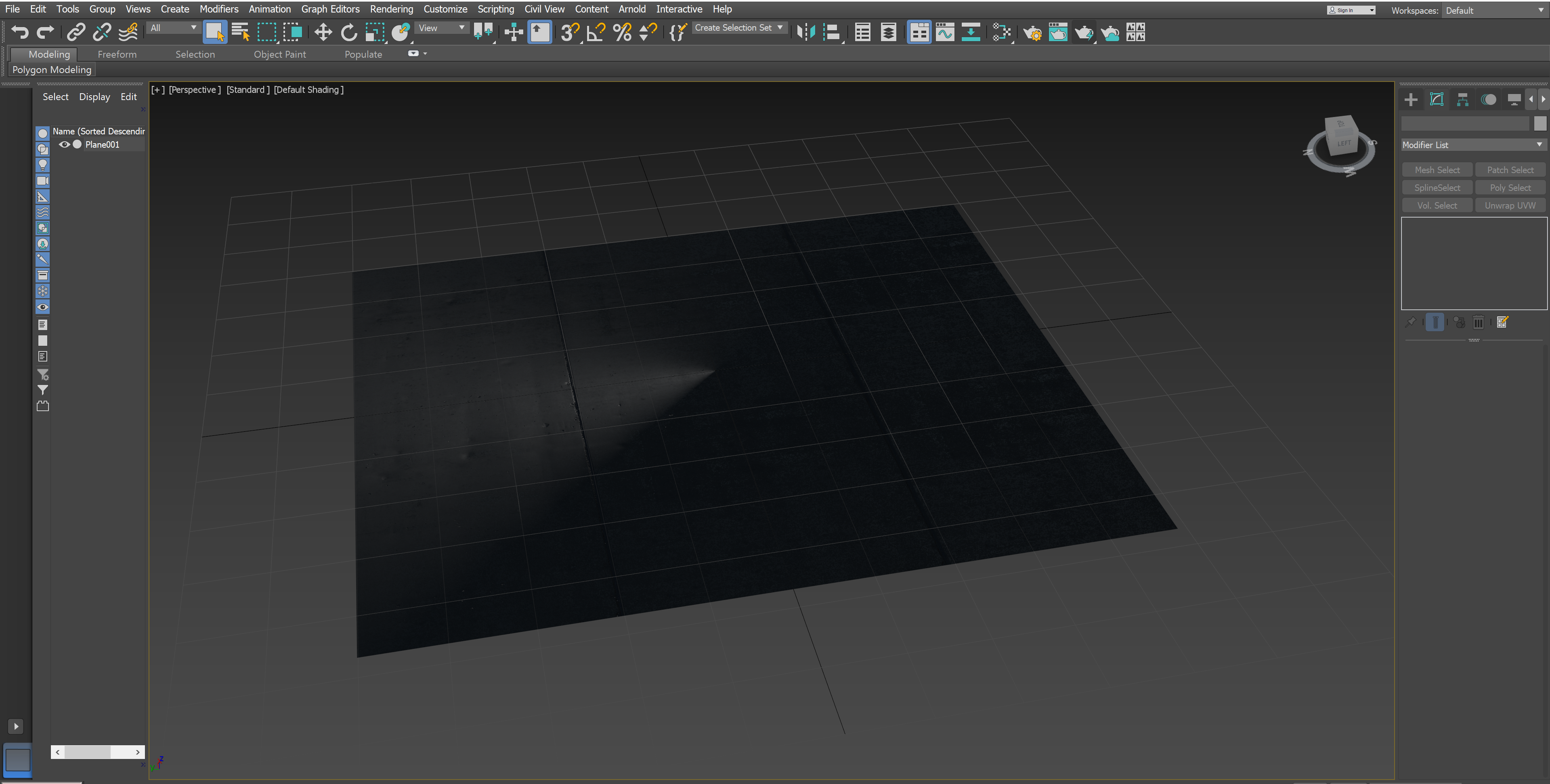Toggle display of frozen objects in Scene Explorer
The width and height of the screenshot is (1550, 784).
pyautogui.click(x=43, y=292)
